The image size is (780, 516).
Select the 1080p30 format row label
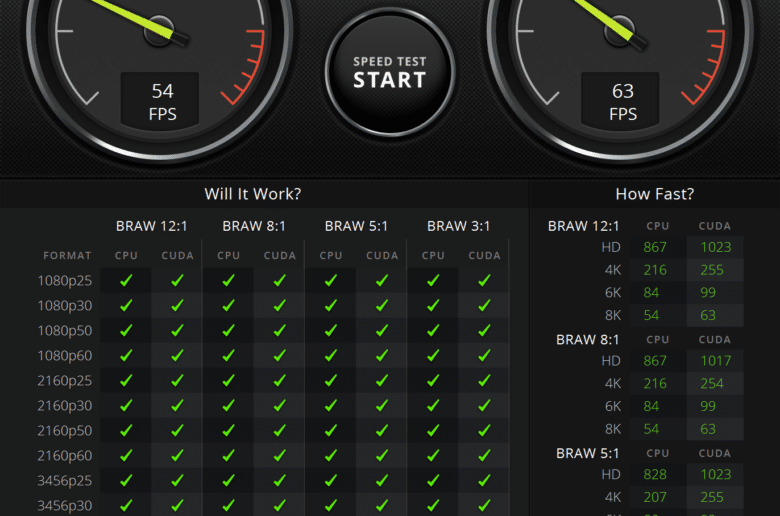point(65,306)
